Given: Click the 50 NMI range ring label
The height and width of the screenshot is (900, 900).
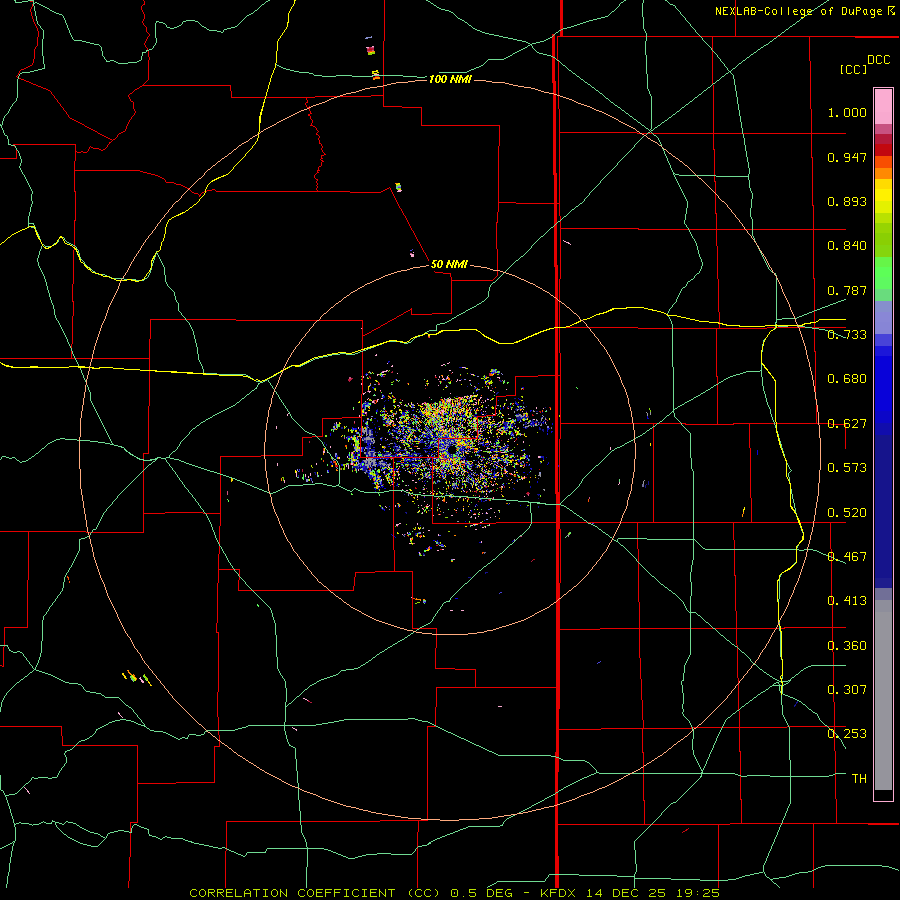Looking at the screenshot, I should 449,264.
